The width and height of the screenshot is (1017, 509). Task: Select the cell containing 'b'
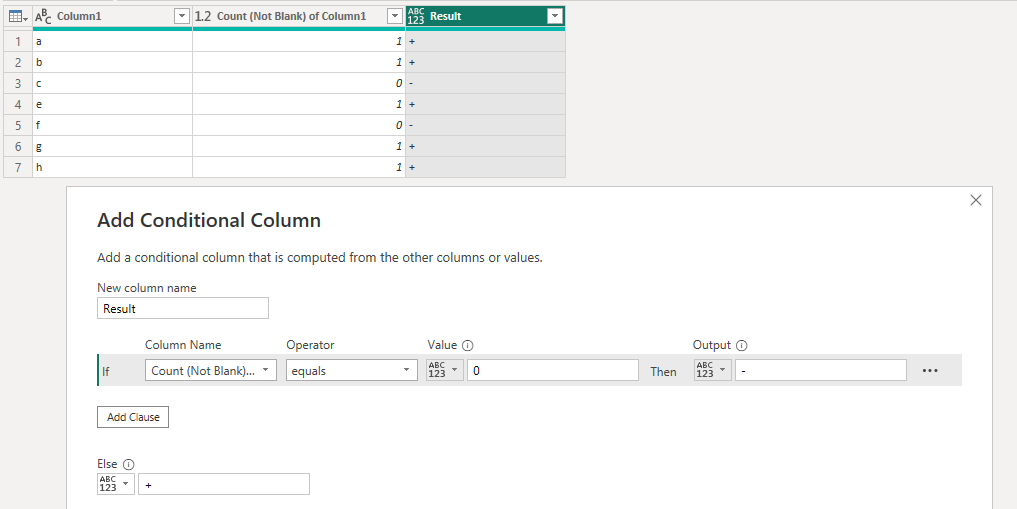click(112, 62)
